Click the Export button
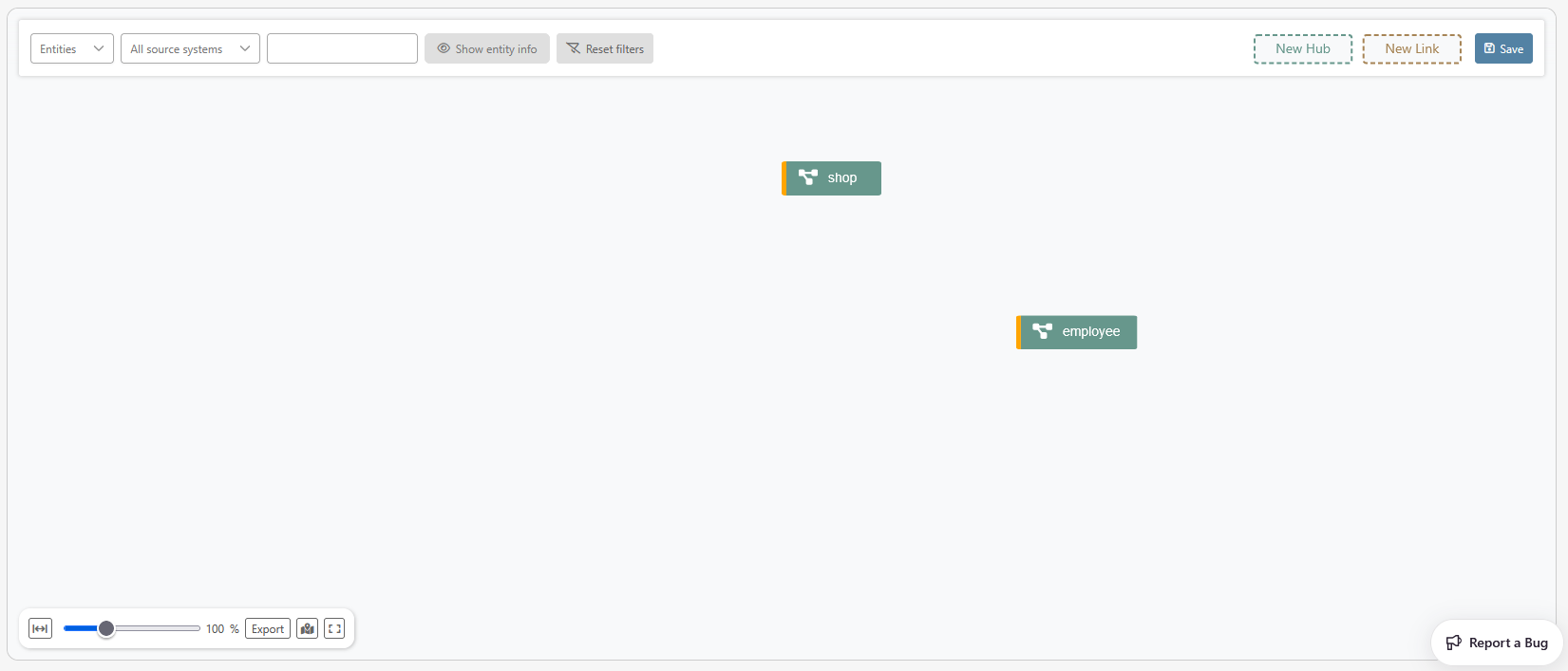Screen dimensions: 1568x671 pyautogui.click(x=268, y=628)
